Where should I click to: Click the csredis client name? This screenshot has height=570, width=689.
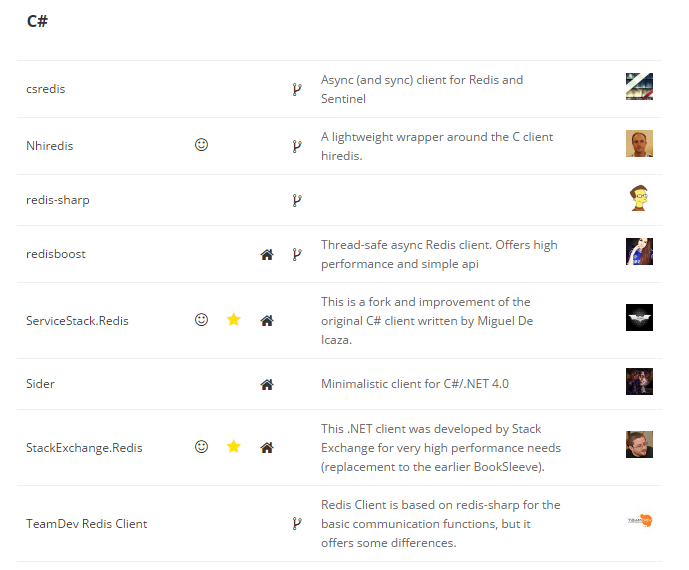coord(46,89)
